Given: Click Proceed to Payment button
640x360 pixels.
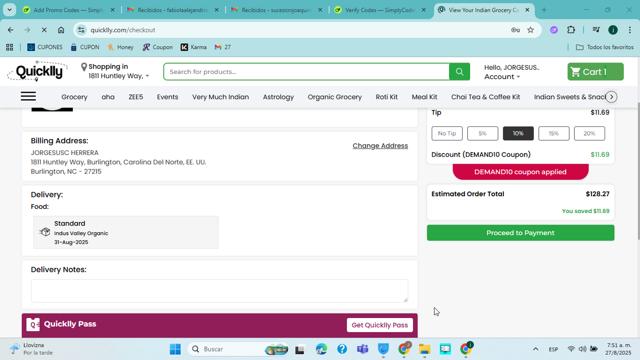Looking at the screenshot, I should click(520, 233).
